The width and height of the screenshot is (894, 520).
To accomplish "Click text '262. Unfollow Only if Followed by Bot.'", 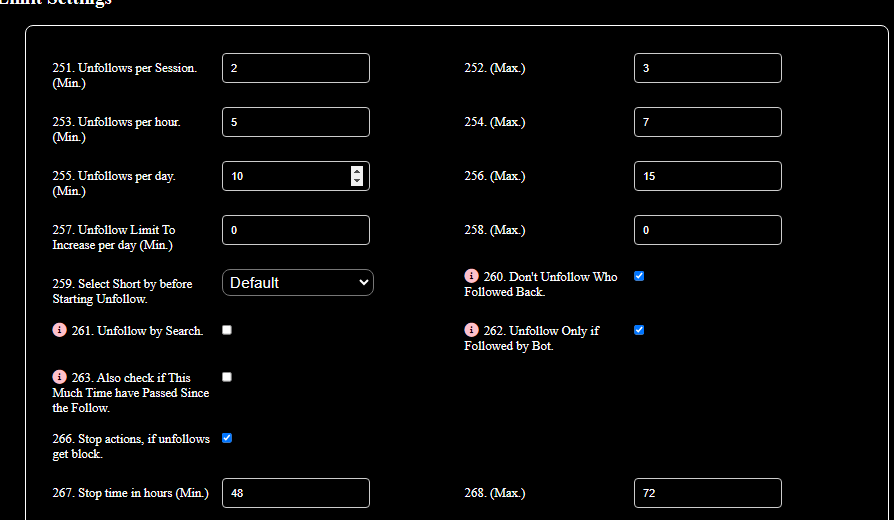I will pyautogui.click(x=531, y=338).
